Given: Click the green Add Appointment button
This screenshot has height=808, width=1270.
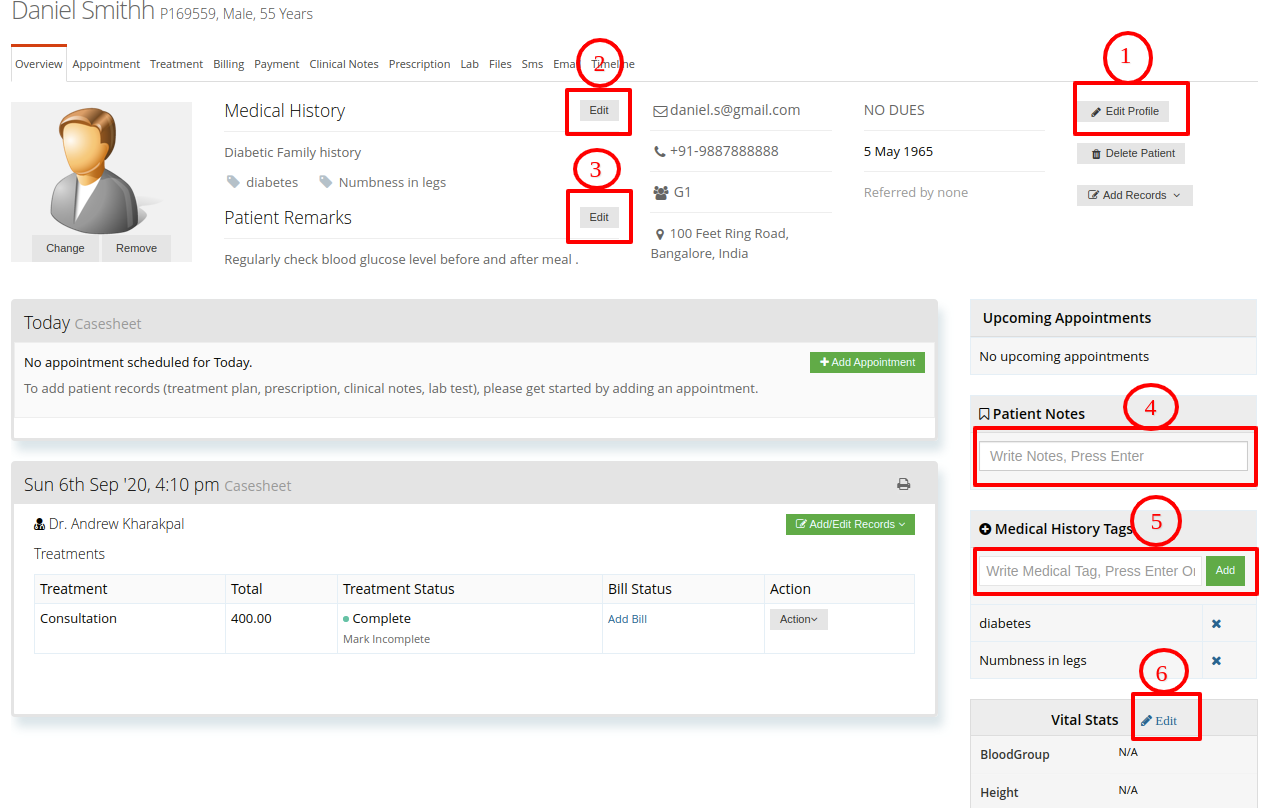Looking at the screenshot, I should coord(867,362).
